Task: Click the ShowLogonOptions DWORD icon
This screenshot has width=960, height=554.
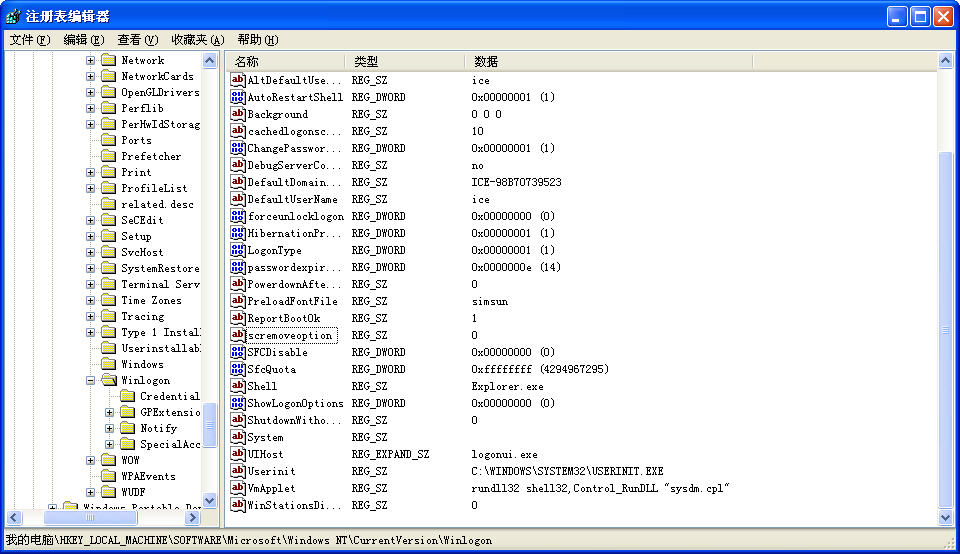Action: point(238,403)
